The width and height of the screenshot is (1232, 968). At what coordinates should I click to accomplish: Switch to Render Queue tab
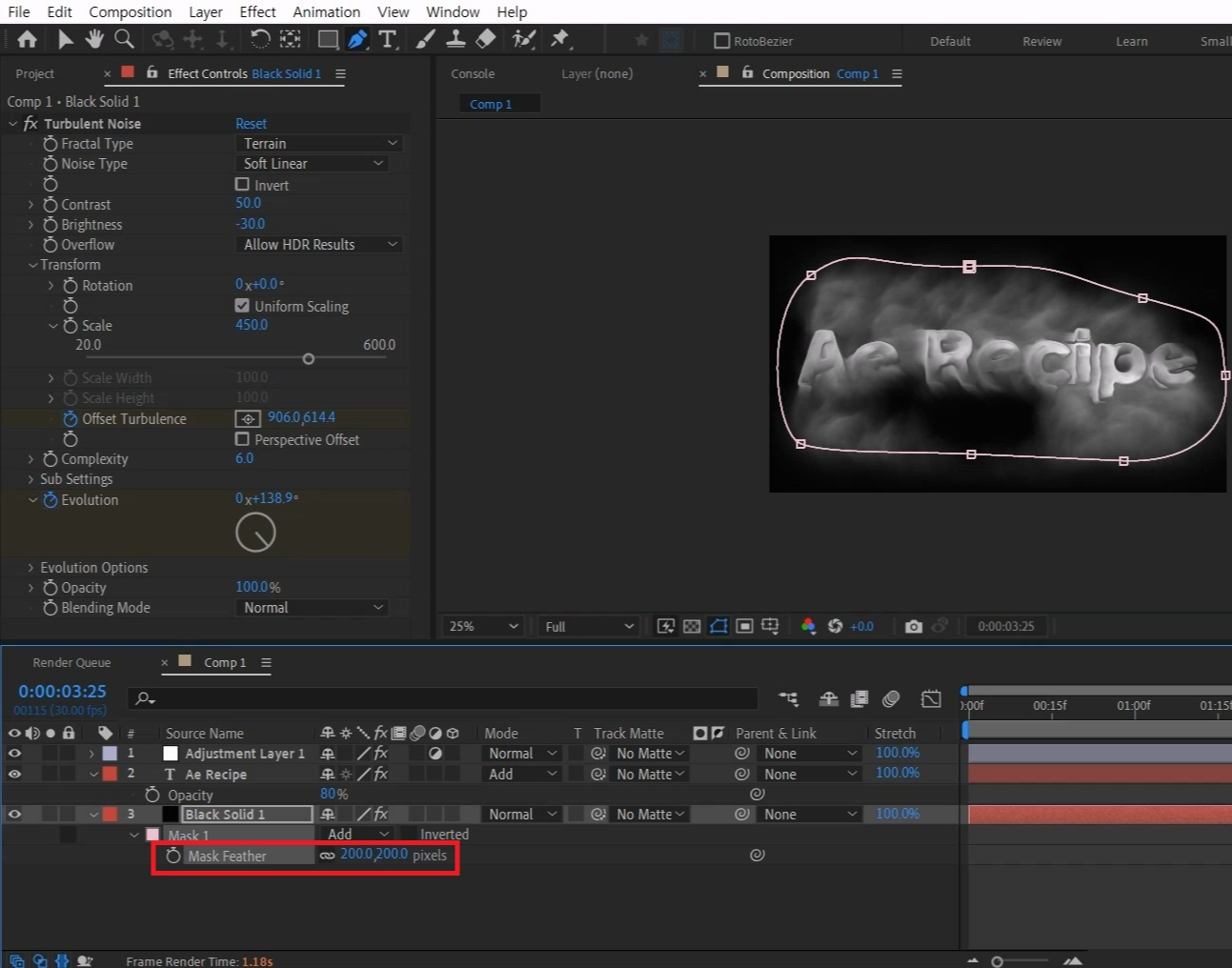pyautogui.click(x=71, y=662)
